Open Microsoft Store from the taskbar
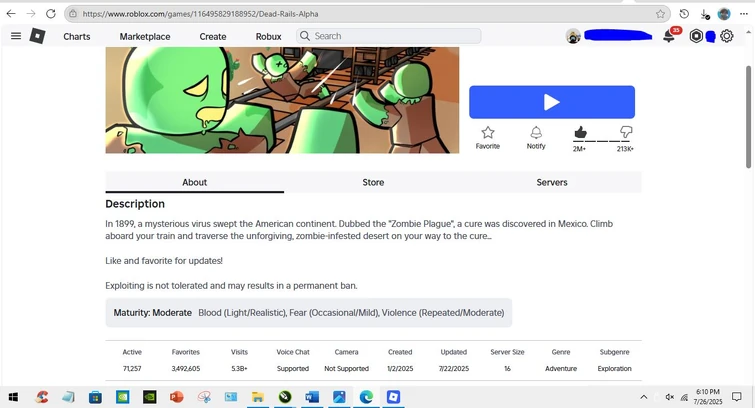The width and height of the screenshot is (755, 408). point(95,397)
